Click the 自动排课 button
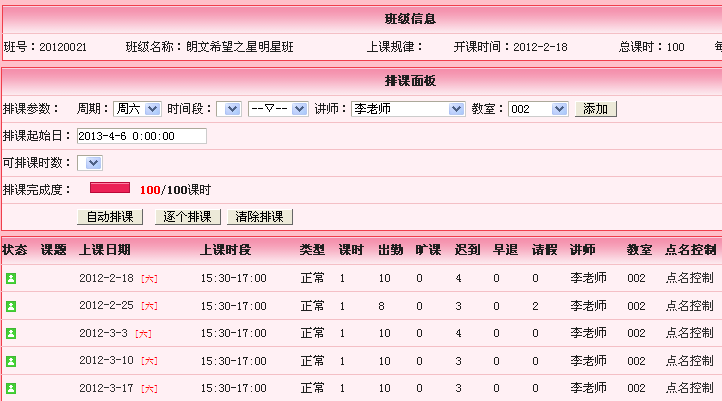Viewport: 722px width, 401px height. (110, 217)
